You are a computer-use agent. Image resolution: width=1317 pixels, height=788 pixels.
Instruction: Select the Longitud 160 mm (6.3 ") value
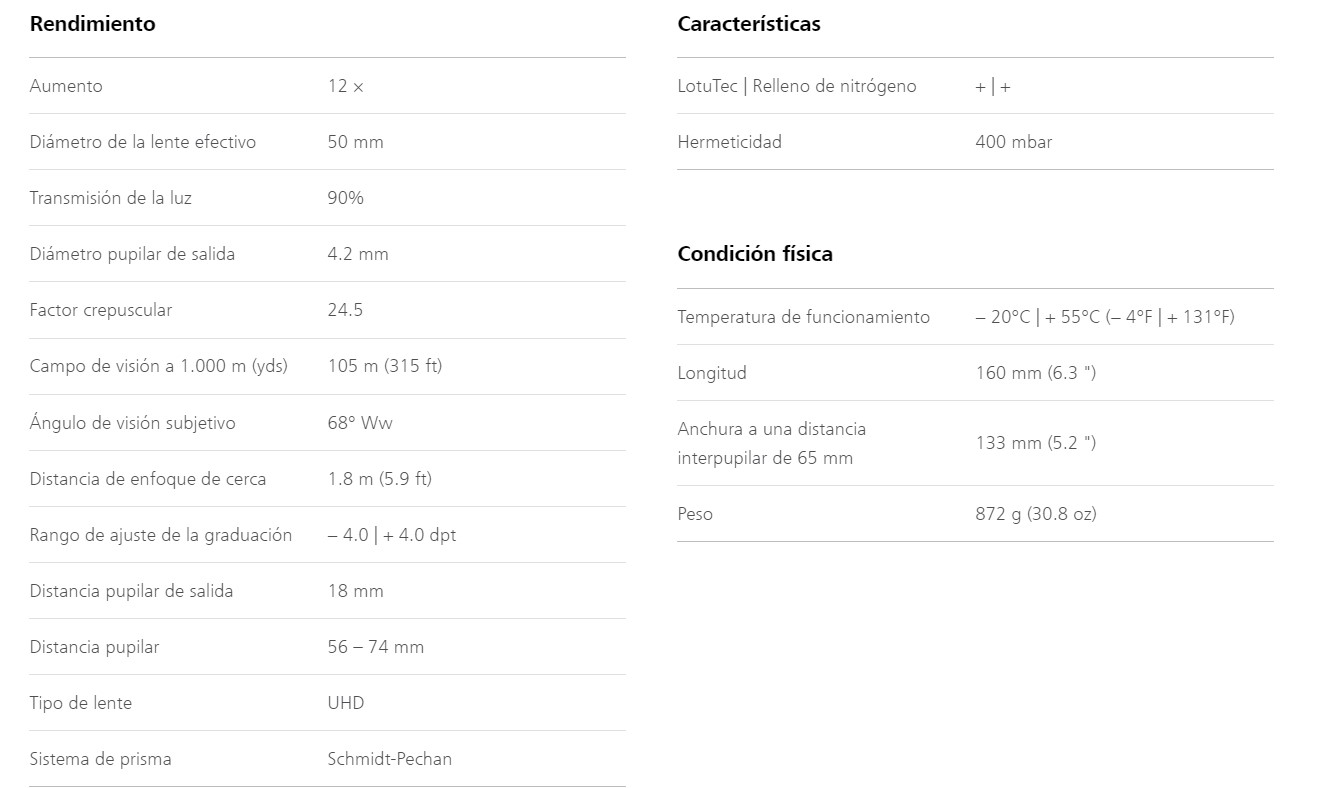click(1036, 373)
